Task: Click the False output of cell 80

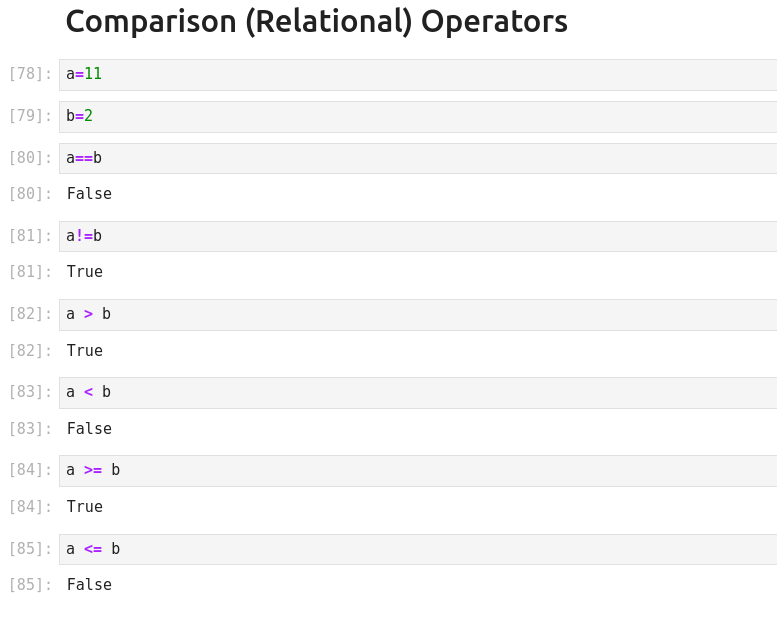Action: tap(89, 194)
